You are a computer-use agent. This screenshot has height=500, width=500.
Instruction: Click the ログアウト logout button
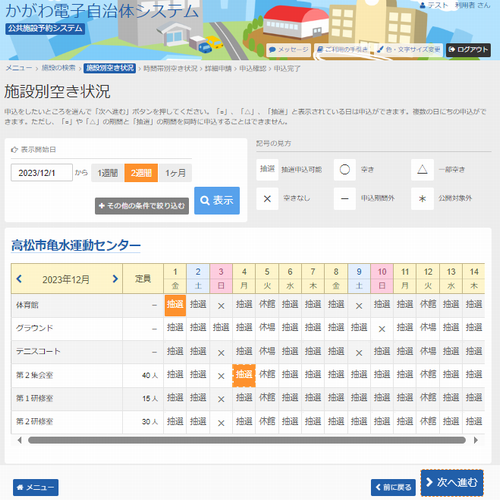[468, 50]
